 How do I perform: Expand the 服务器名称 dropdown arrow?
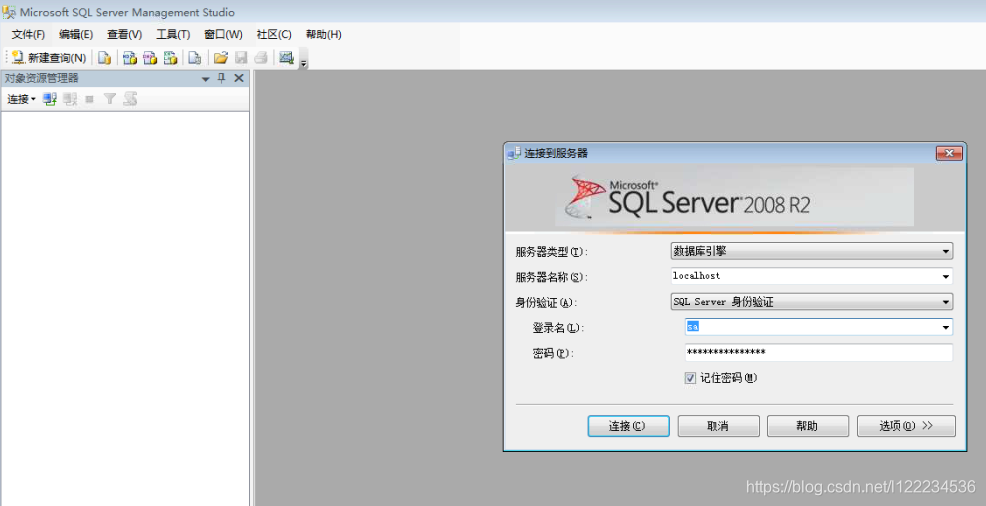945,277
